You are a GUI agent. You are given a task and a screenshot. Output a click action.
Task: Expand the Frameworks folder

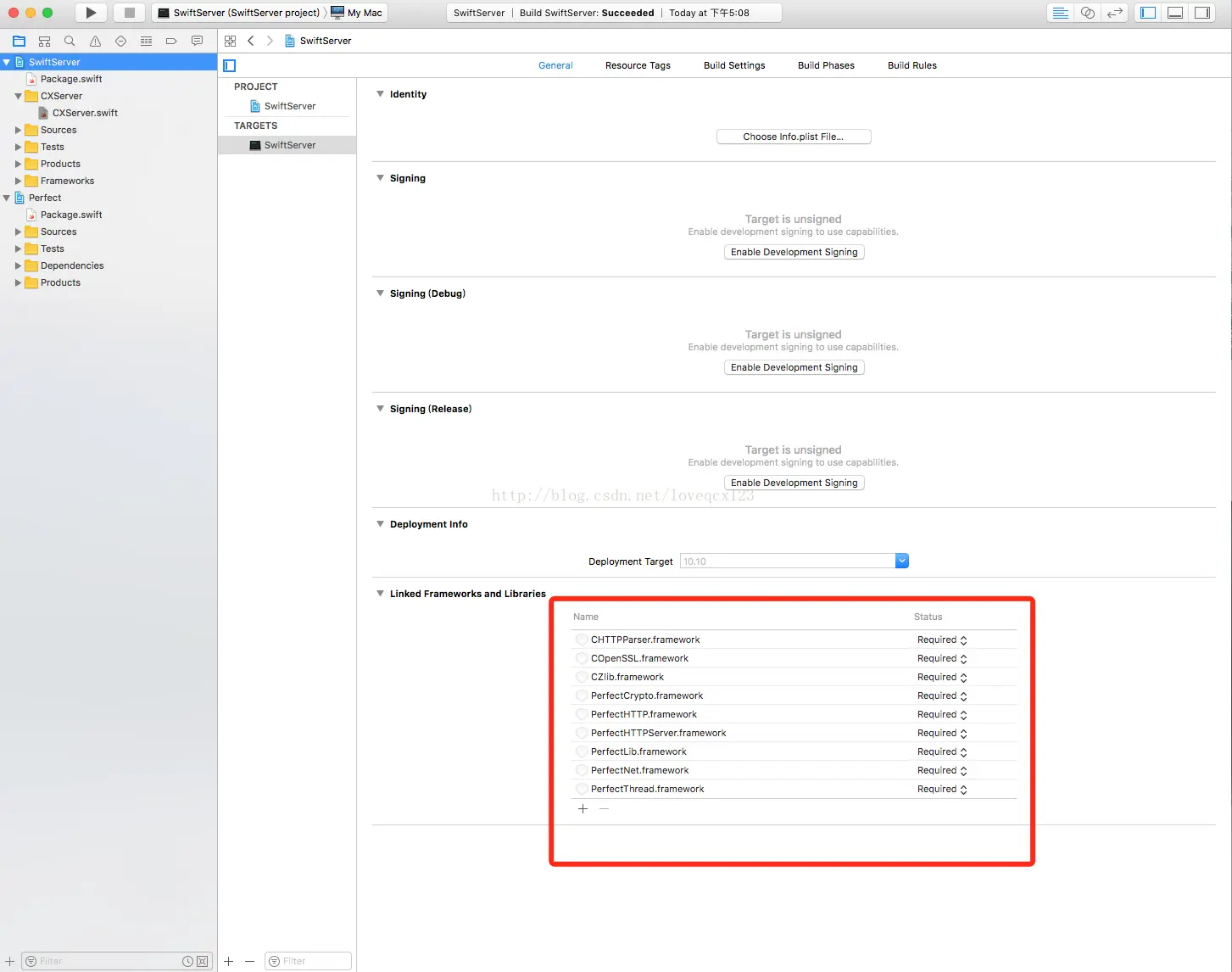pos(18,181)
